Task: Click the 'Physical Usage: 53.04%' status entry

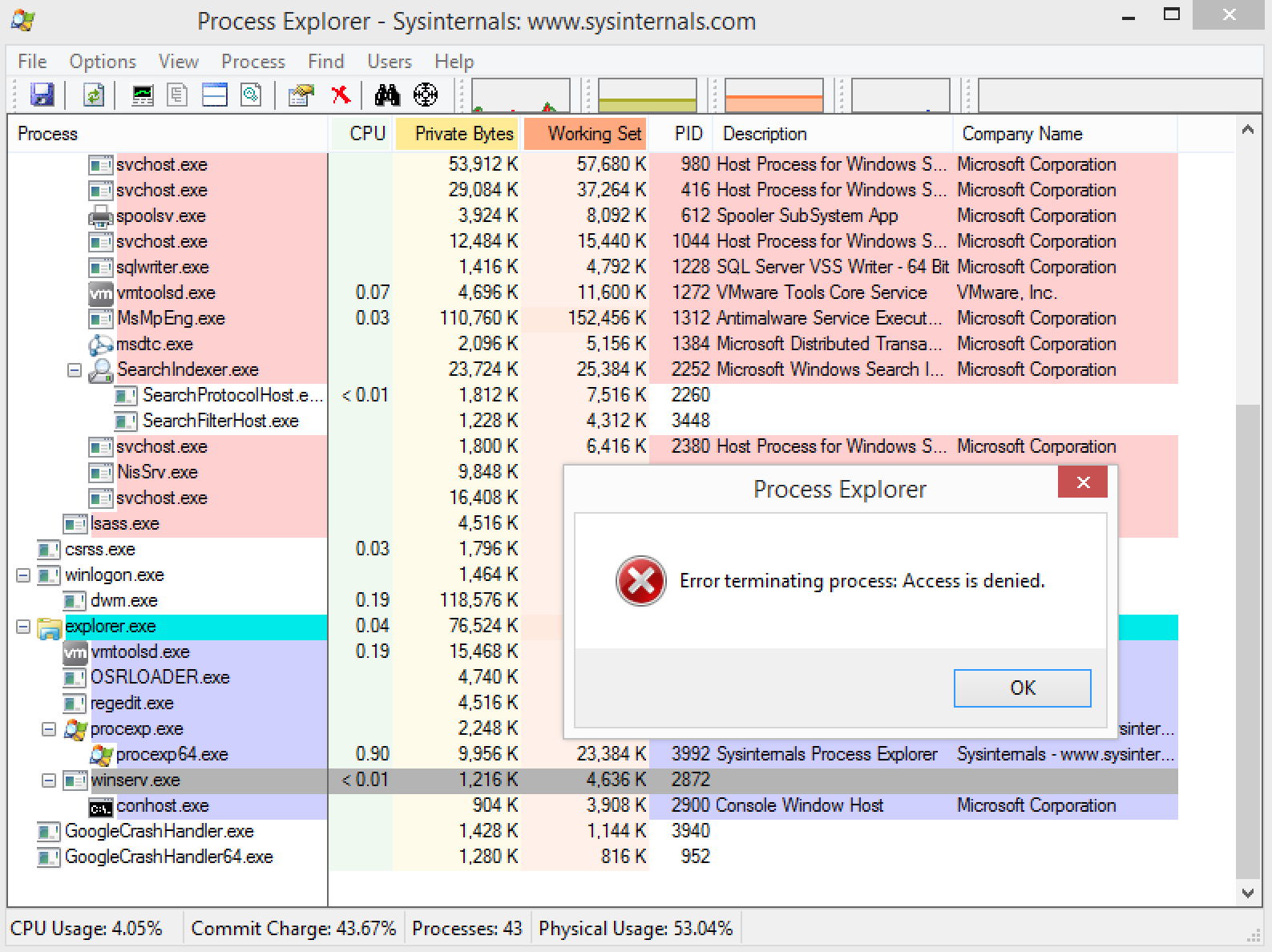Action: pyautogui.click(x=636, y=929)
